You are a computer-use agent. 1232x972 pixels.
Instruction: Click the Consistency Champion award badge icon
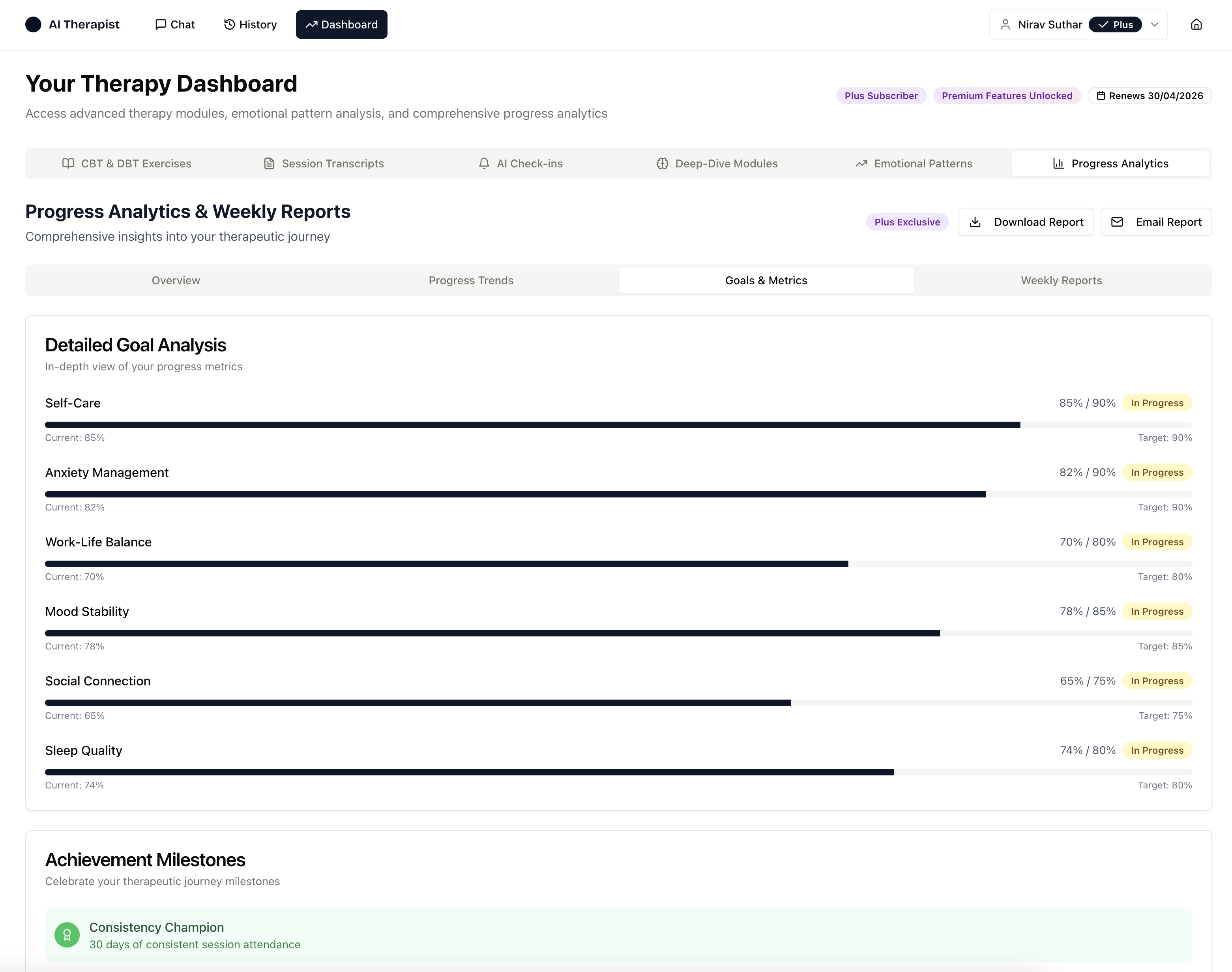67,934
